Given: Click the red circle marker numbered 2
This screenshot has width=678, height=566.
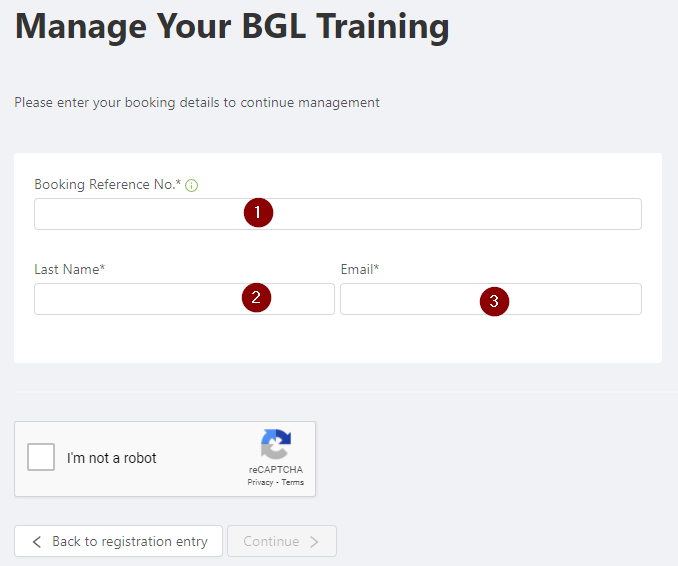Looking at the screenshot, I should click(256, 297).
